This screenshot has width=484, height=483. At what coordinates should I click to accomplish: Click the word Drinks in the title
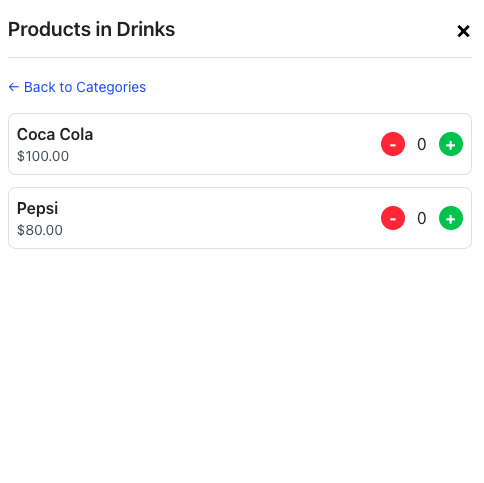(x=146, y=29)
